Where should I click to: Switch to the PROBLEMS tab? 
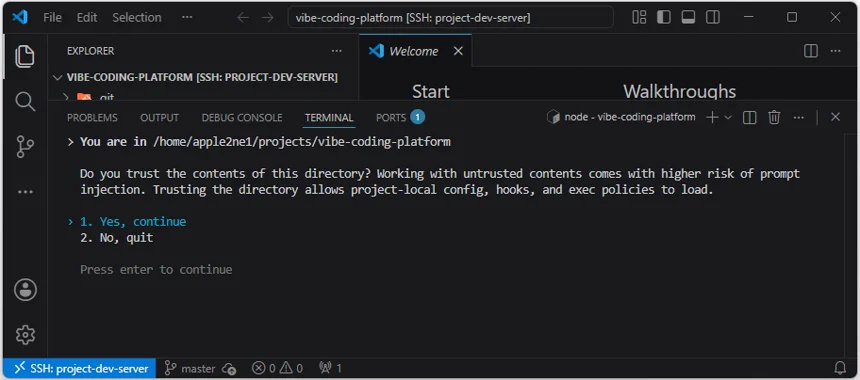pos(92,117)
